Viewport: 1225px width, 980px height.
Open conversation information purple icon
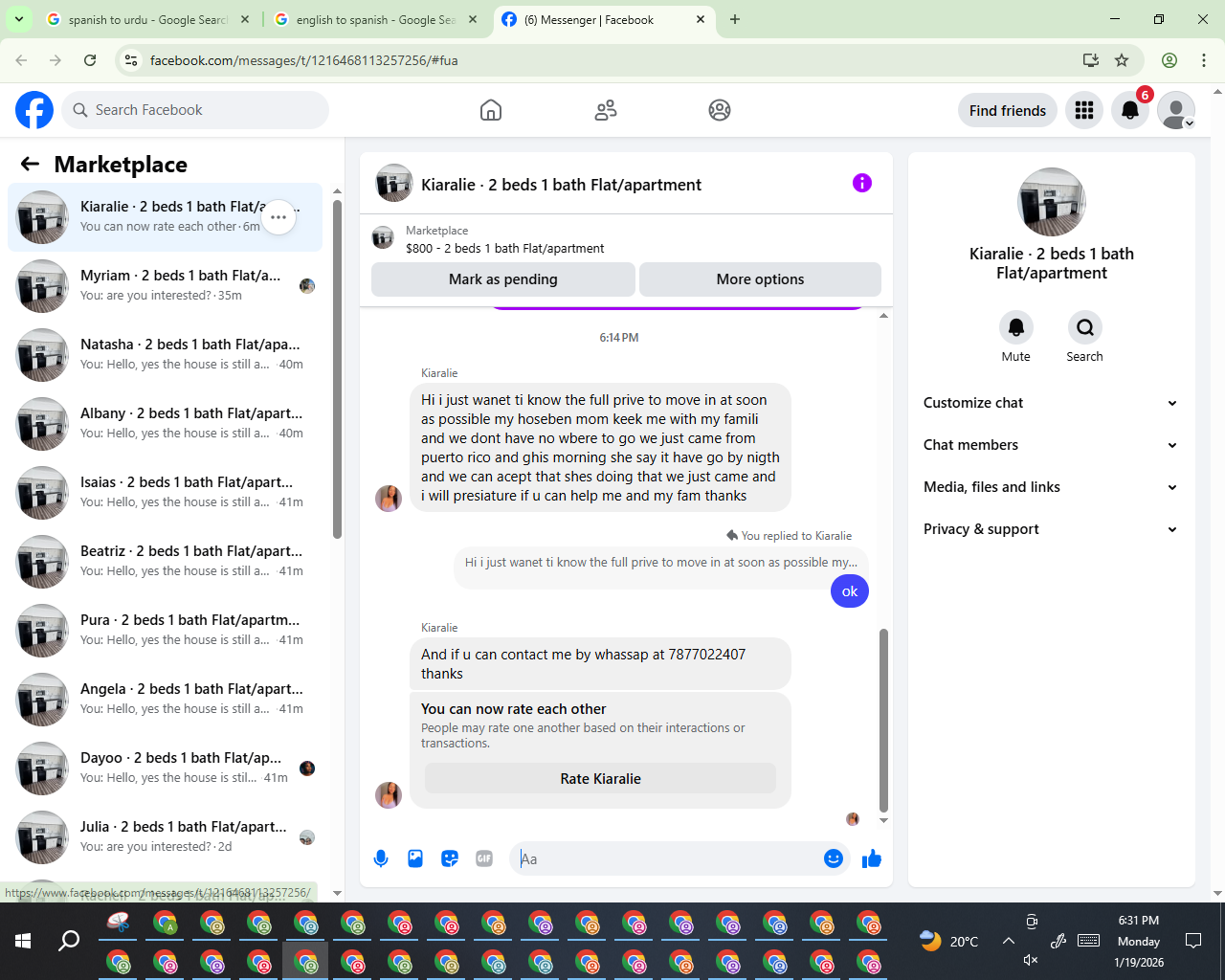pyautogui.click(x=862, y=183)
